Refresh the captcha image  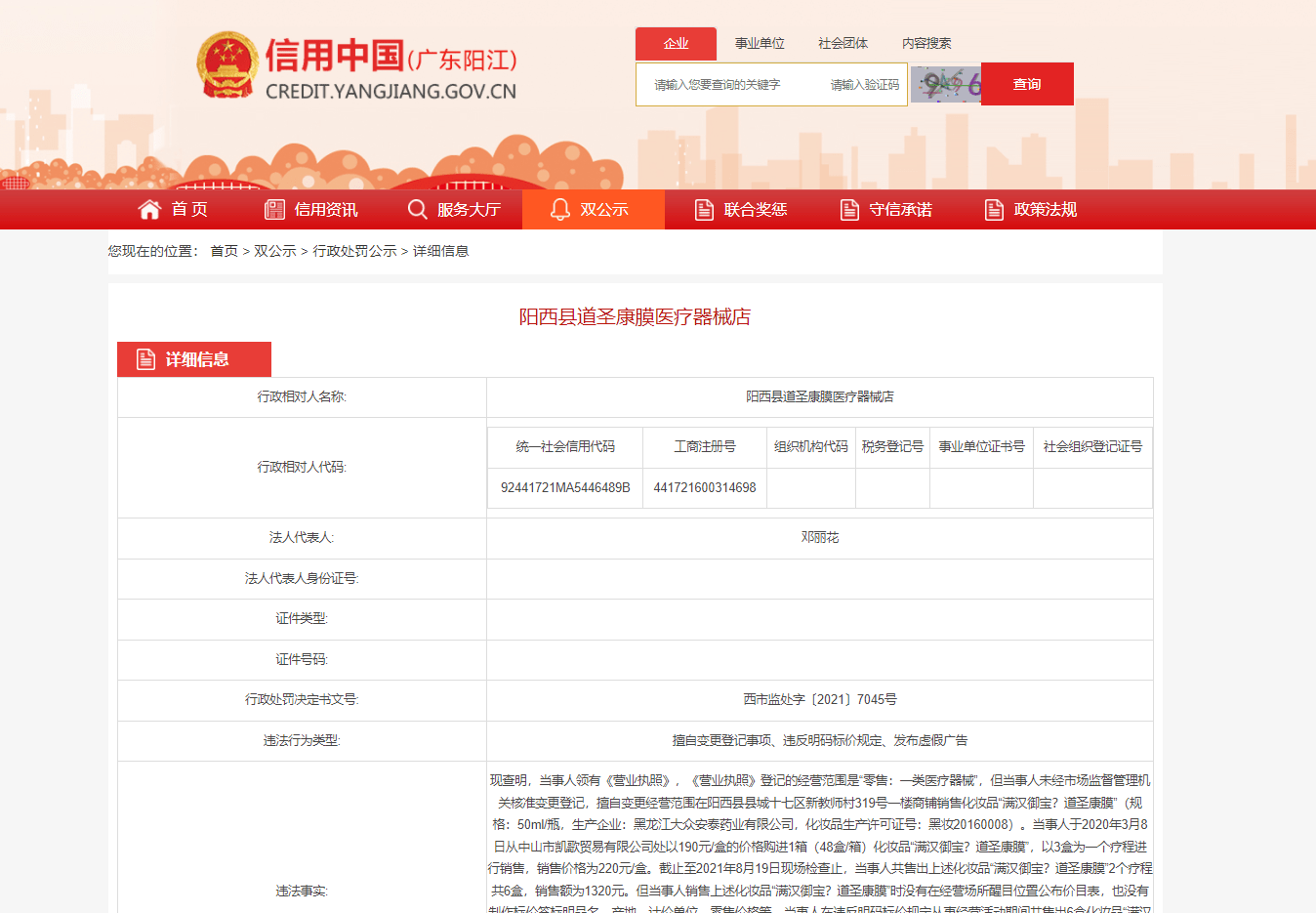point(945,85)
